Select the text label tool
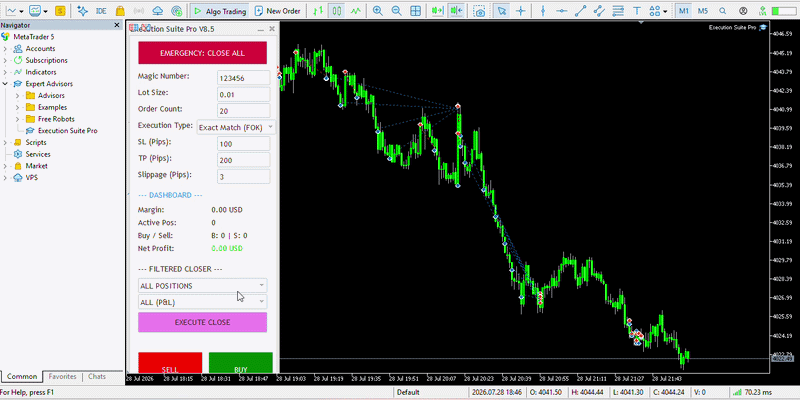 pos(636,11)
